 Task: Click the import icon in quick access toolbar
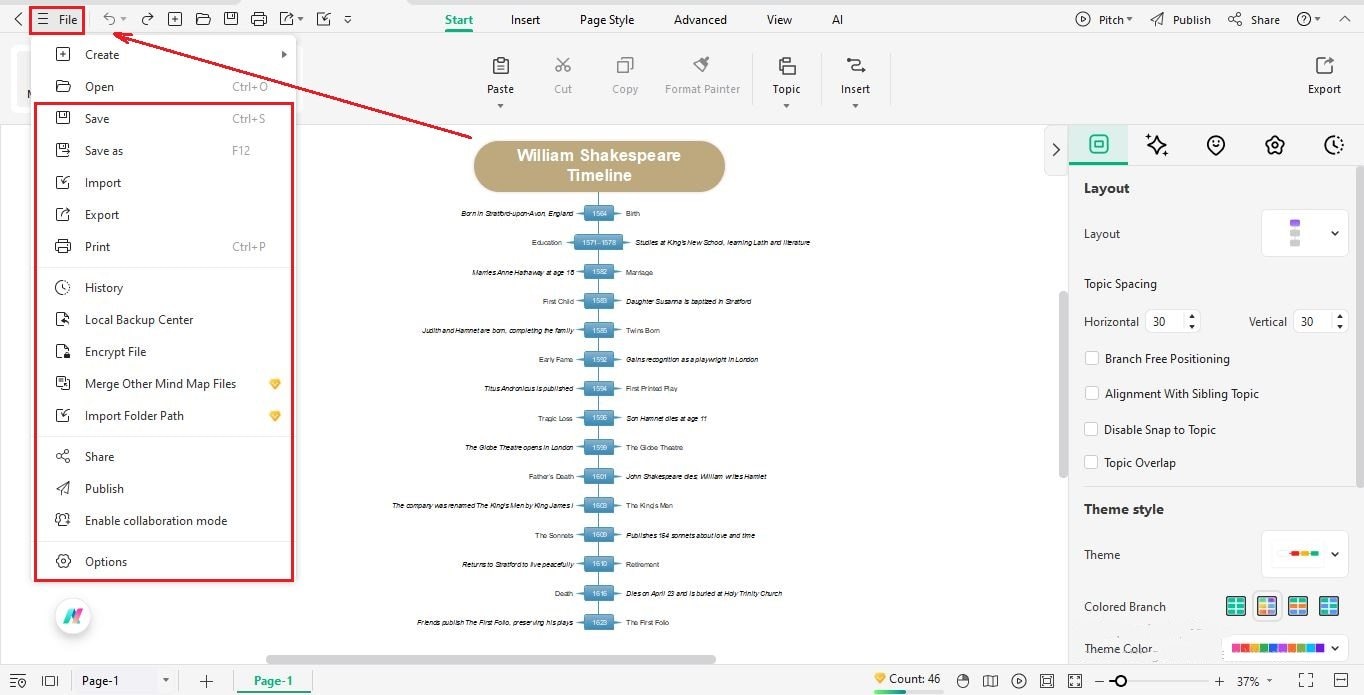(323, 19)
